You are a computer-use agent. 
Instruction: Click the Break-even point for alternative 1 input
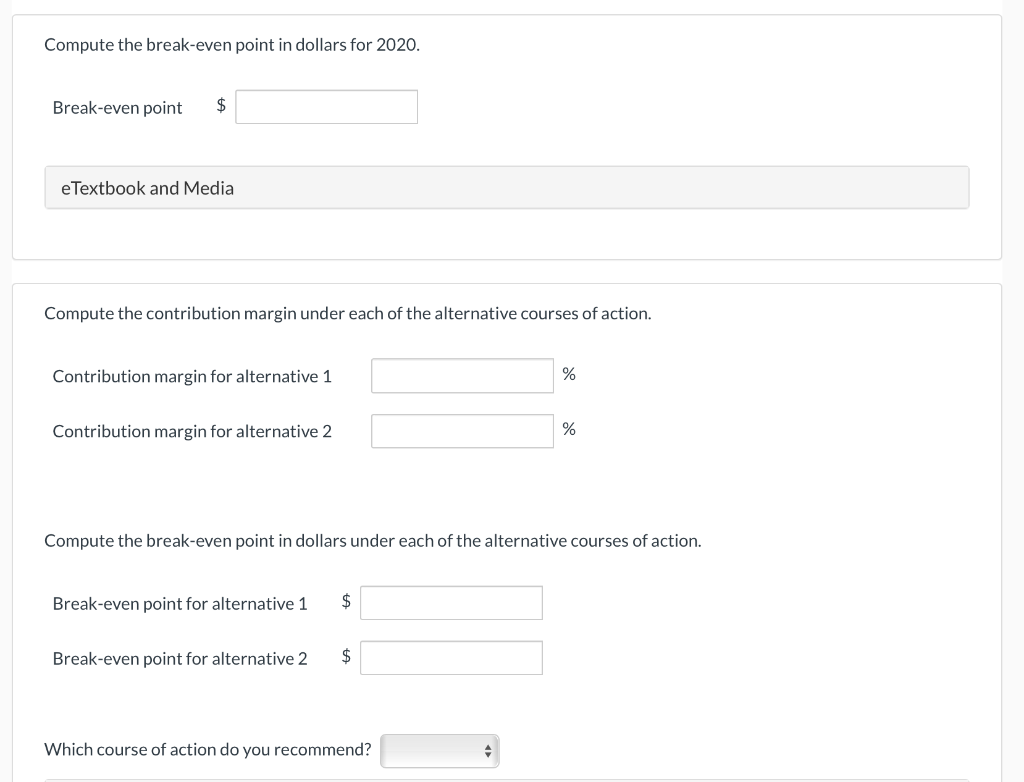451,603
